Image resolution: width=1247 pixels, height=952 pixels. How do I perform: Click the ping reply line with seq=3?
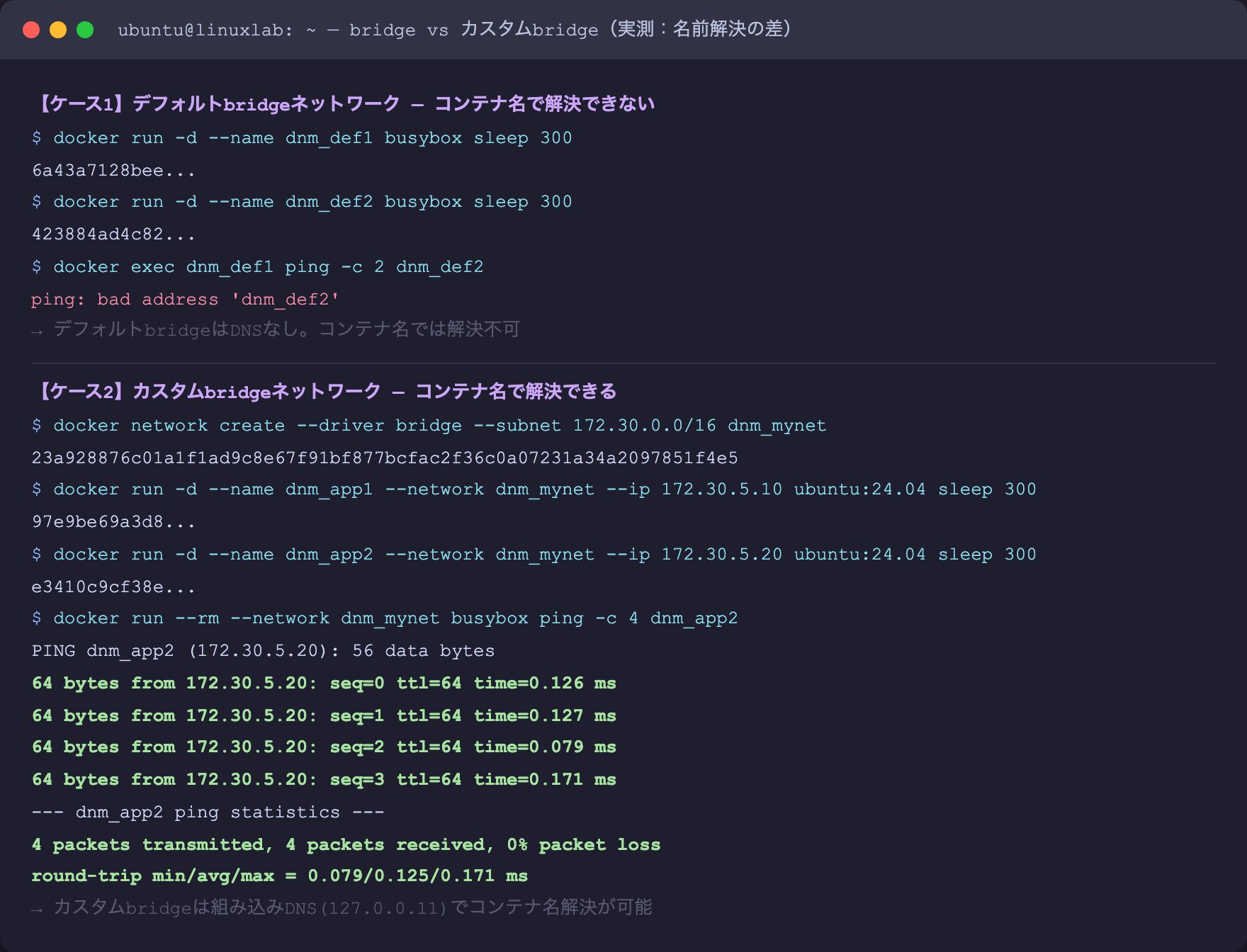(x=324, y=780)
